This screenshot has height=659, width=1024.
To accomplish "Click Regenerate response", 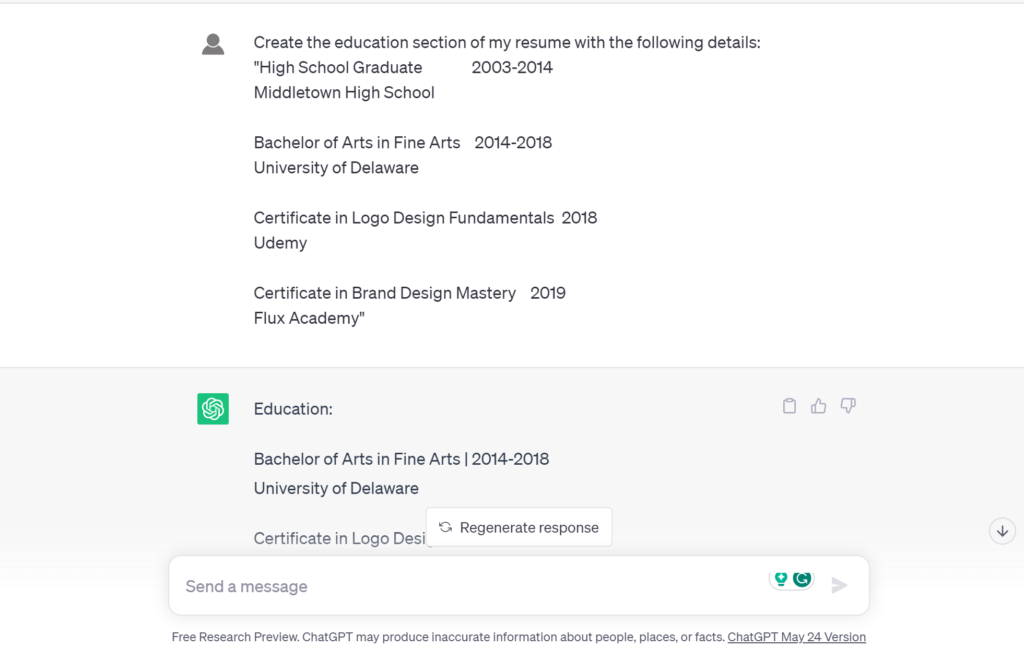I will pos(519,527).
